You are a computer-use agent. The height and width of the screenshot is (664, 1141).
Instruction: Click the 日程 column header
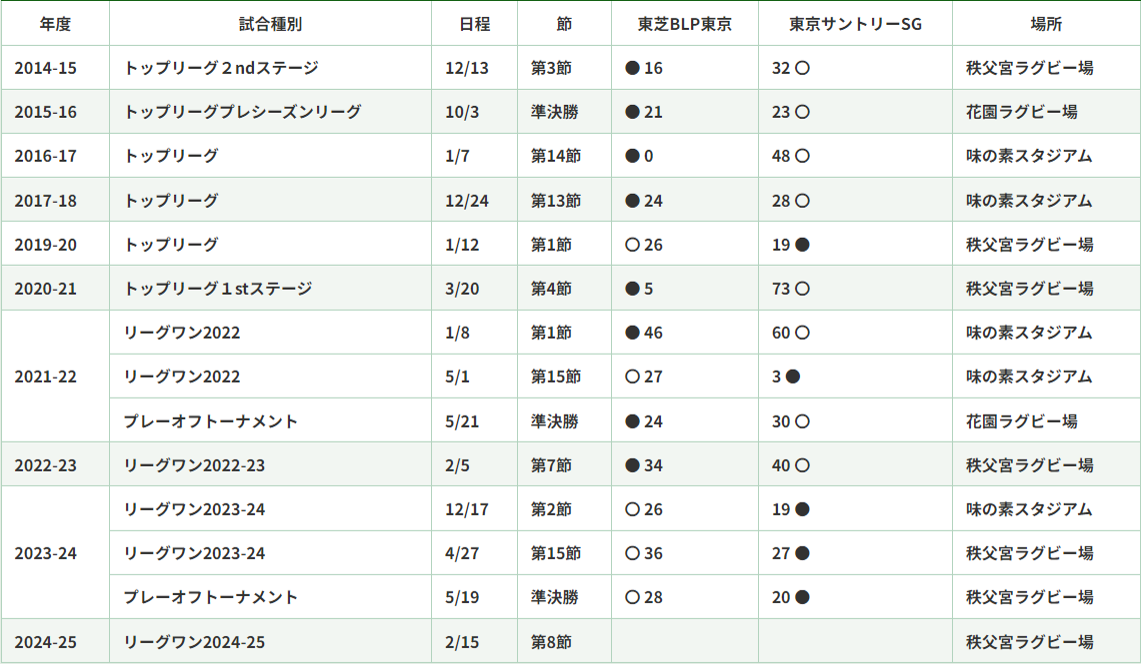(474, 24)
